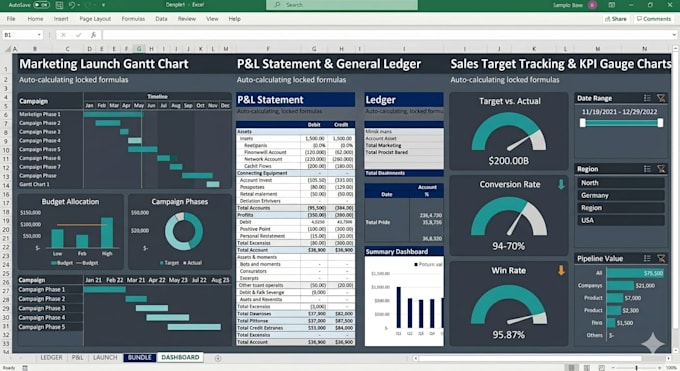
Task: Click the zoom in plus icon
Action: point(660,368)
